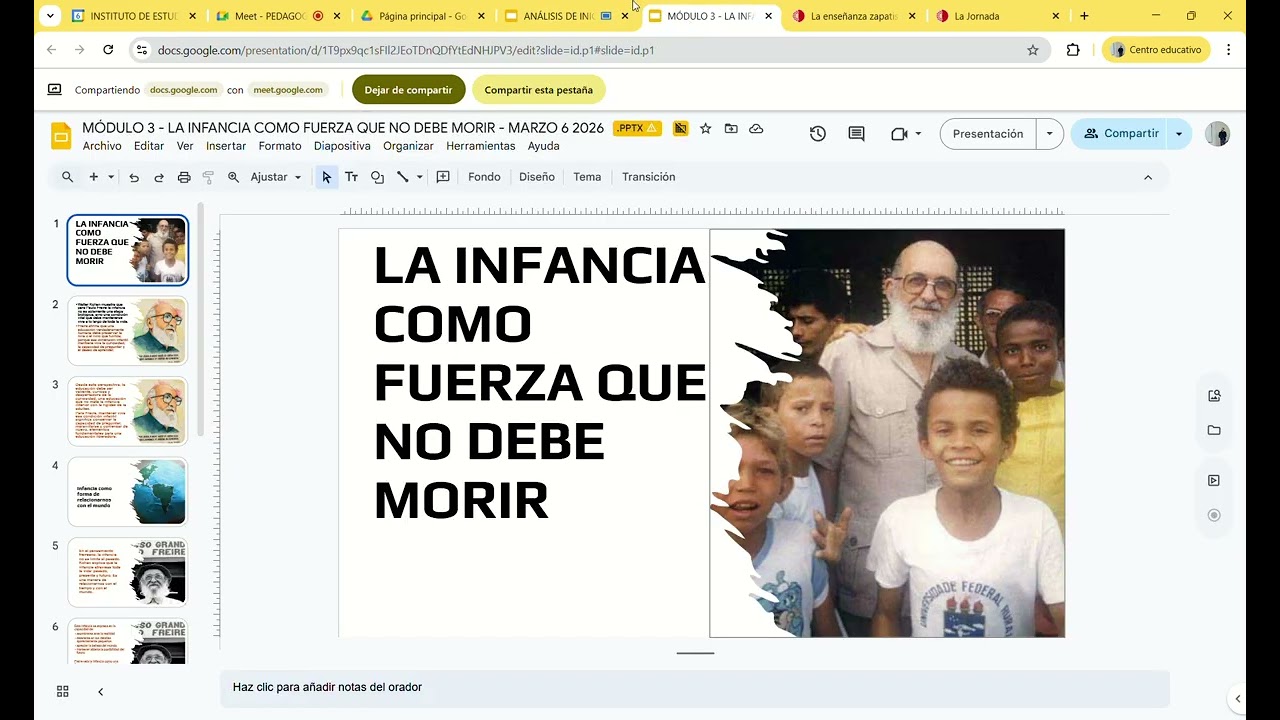This screenshot has width=1280, height=720.
Task: Collapse the menus with toolbar chevron
Action: pyautogui.click(x=1148, y=177)
